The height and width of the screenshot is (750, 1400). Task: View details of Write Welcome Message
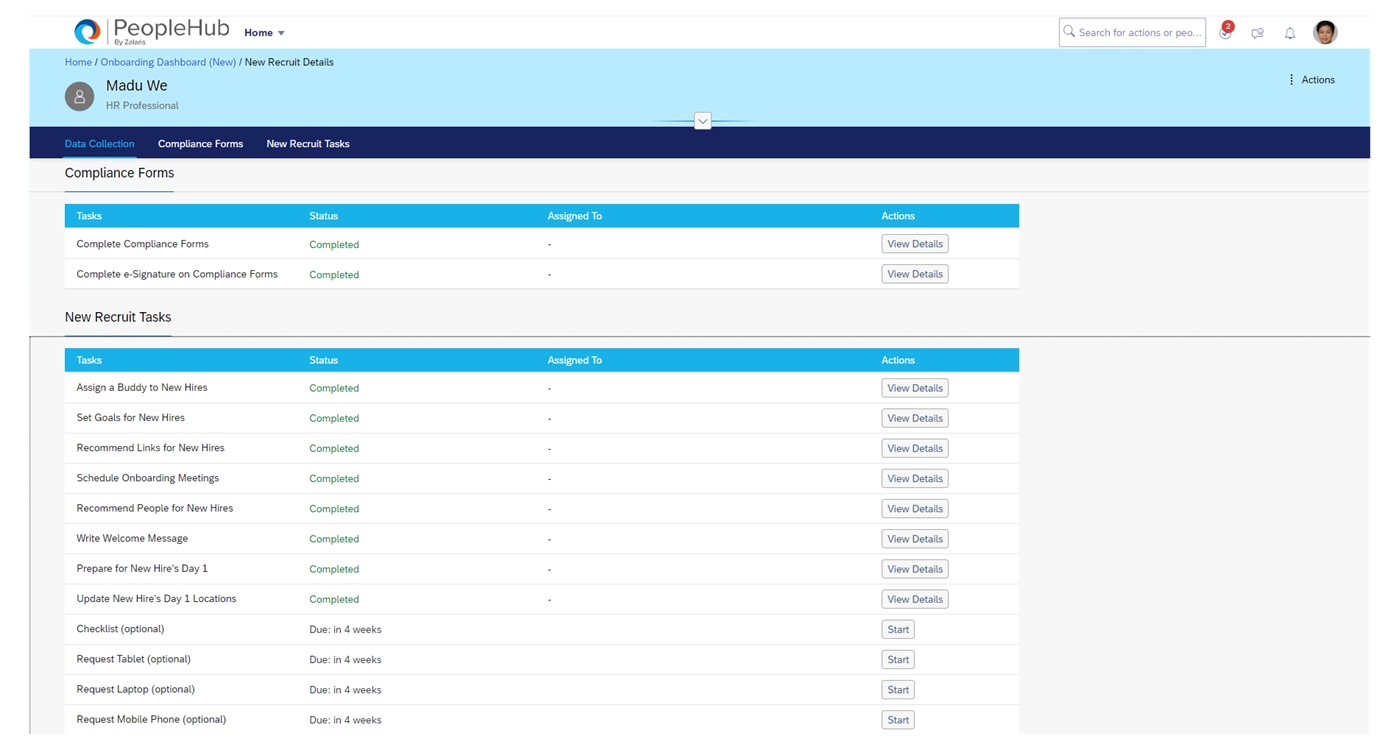point(914,538)
